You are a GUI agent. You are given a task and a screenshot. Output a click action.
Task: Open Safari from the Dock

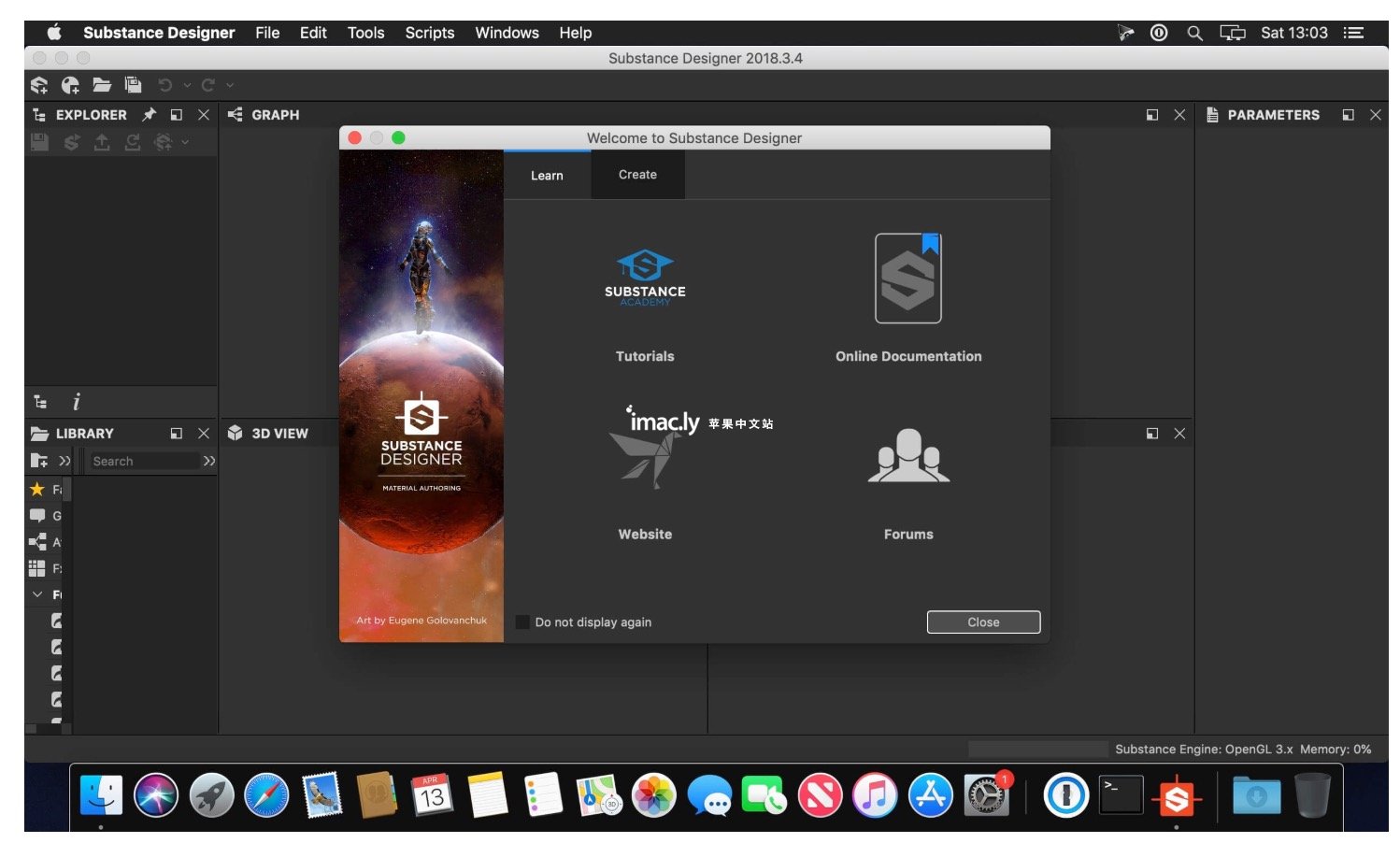(266, 796)
